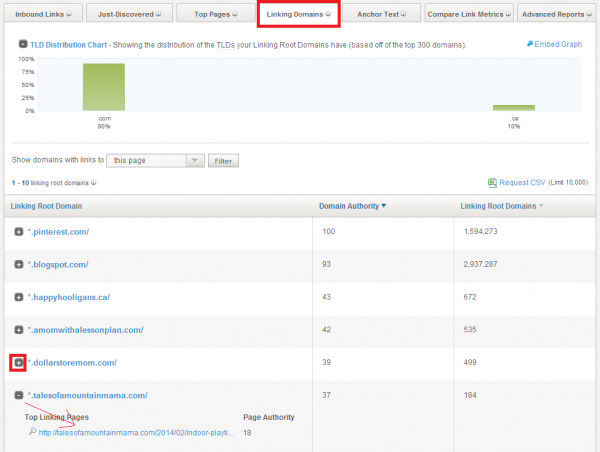Click the dollarstoremom linking domains value 499

470,362
